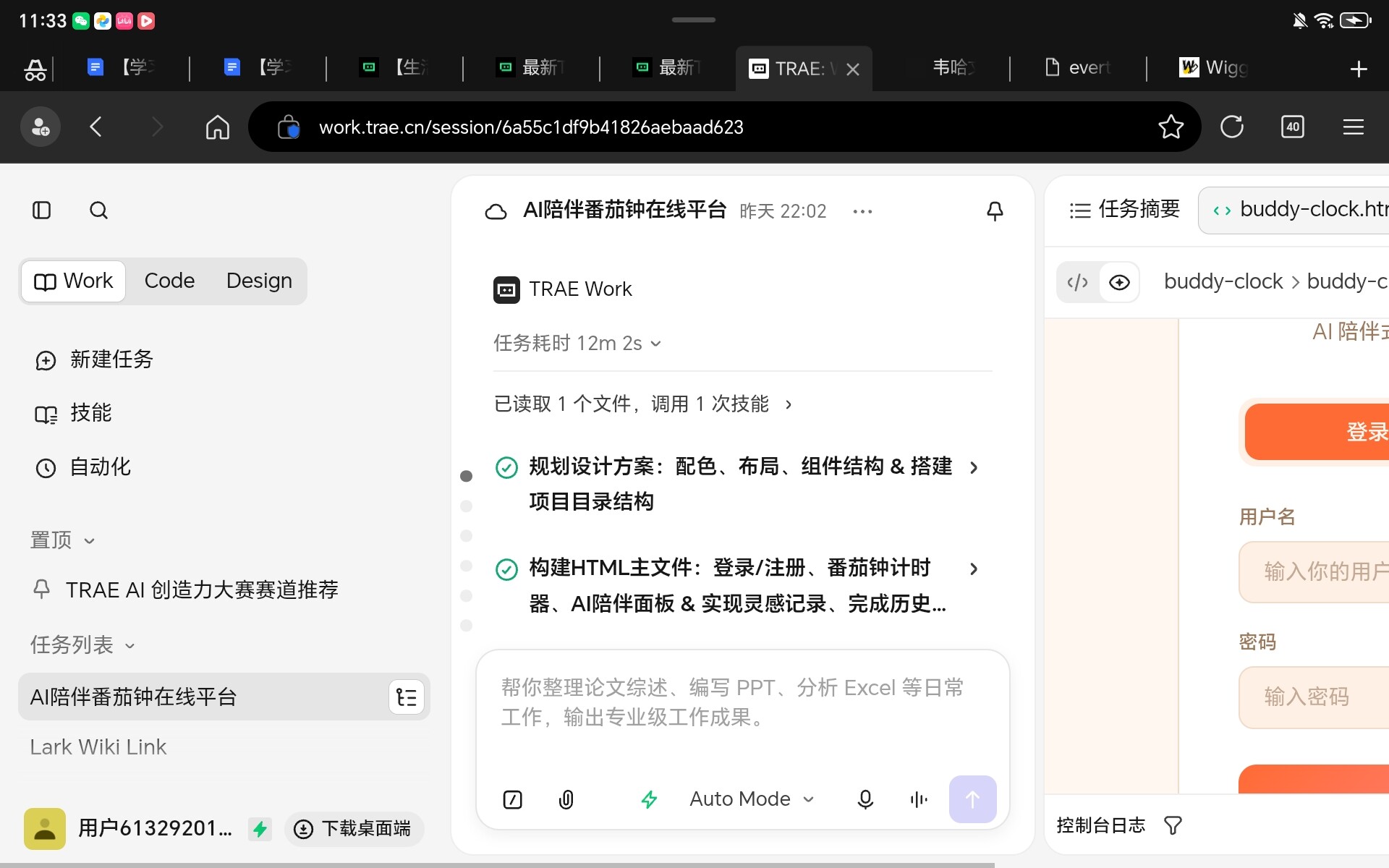Expand the 任务耗时 12m 2s details
Screen dimensions: 1389x868
tap(577, 343)
